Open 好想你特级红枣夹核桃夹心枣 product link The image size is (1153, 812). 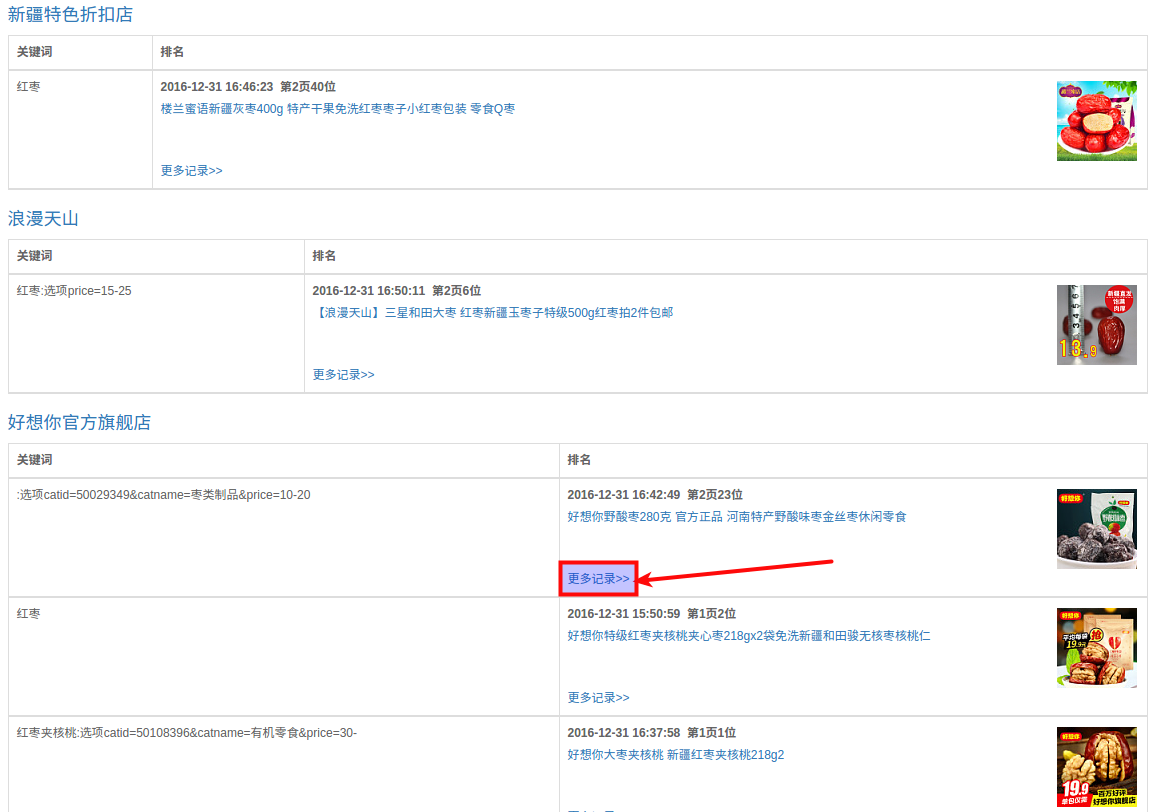(749, 636)
